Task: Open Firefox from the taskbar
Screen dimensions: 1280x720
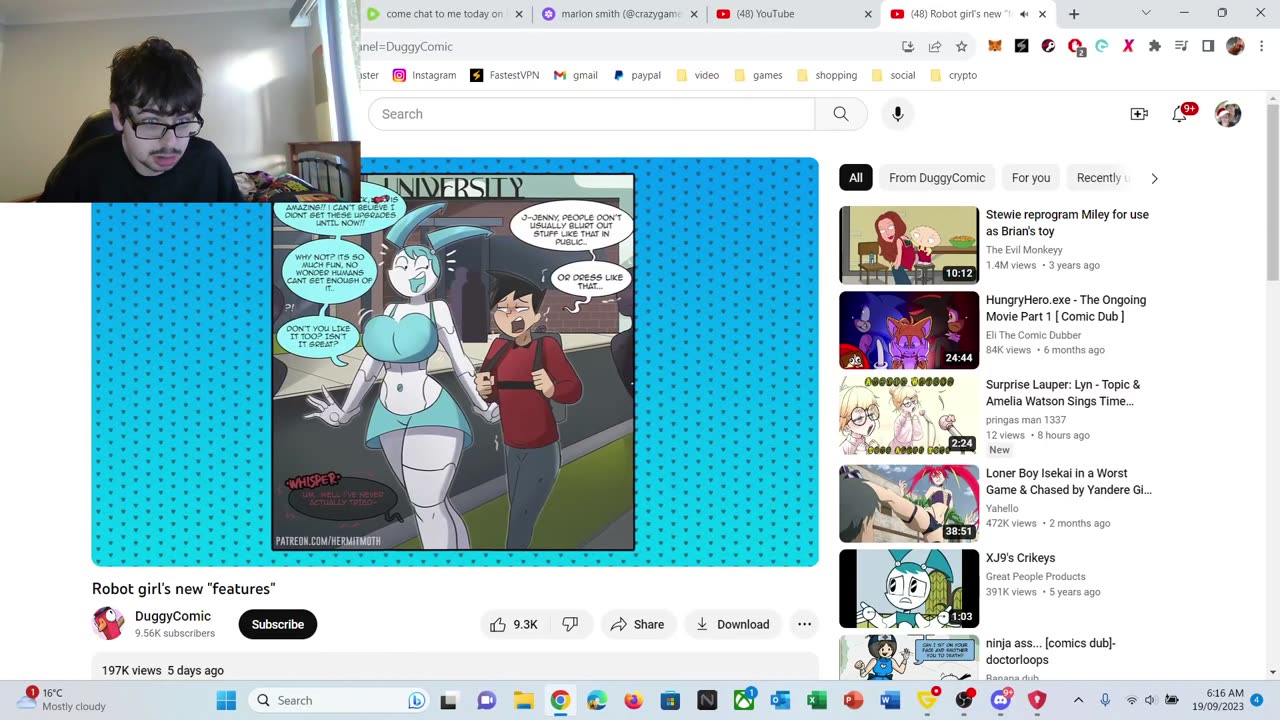Action: (633, 700)
